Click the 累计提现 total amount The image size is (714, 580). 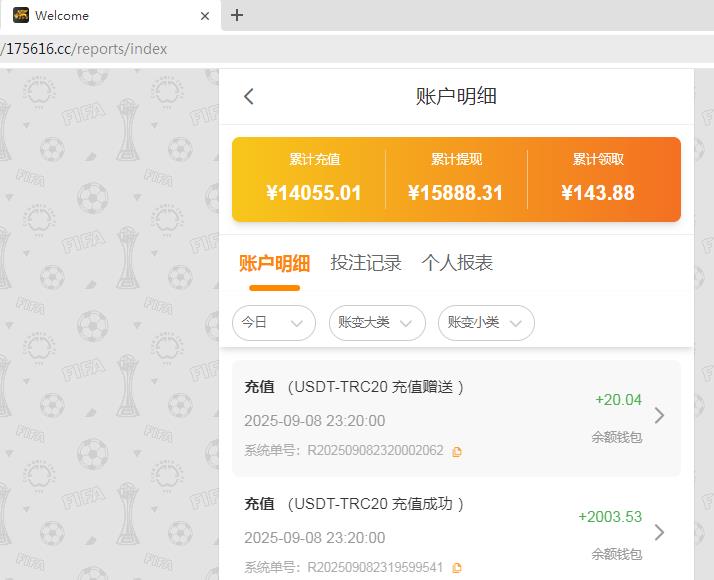(x=456, y=193)
